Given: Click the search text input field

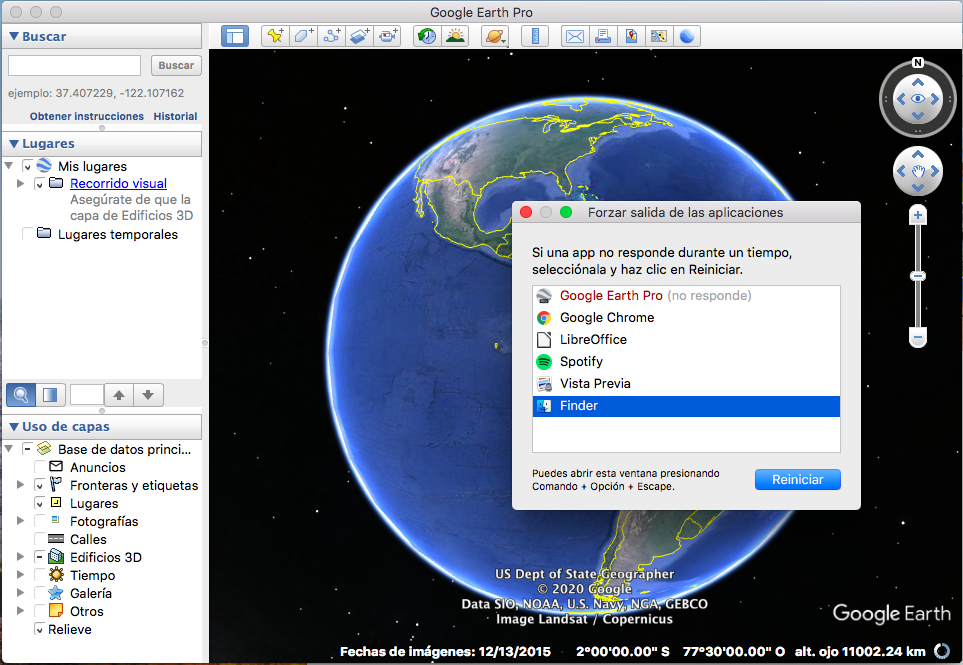Looking at the screenshot, I should (74, 66).
